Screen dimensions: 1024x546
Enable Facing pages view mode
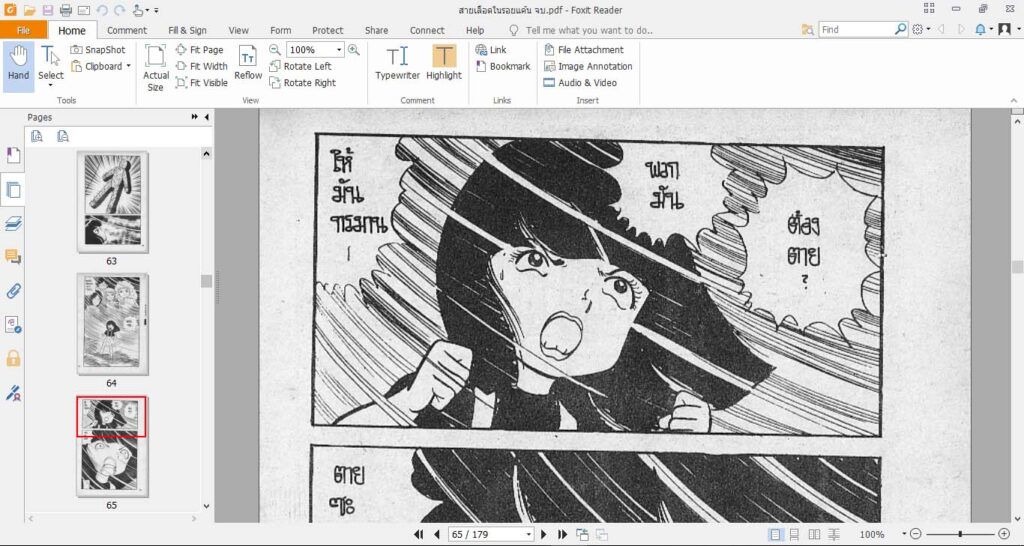(x=814, y=534)
